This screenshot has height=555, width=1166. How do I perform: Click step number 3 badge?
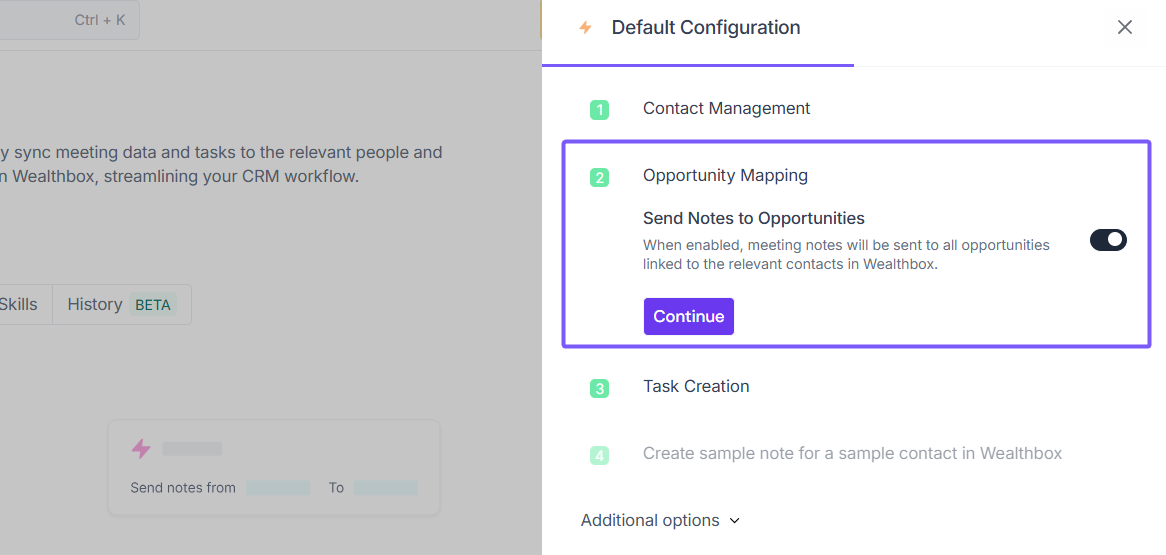(599, 388)
